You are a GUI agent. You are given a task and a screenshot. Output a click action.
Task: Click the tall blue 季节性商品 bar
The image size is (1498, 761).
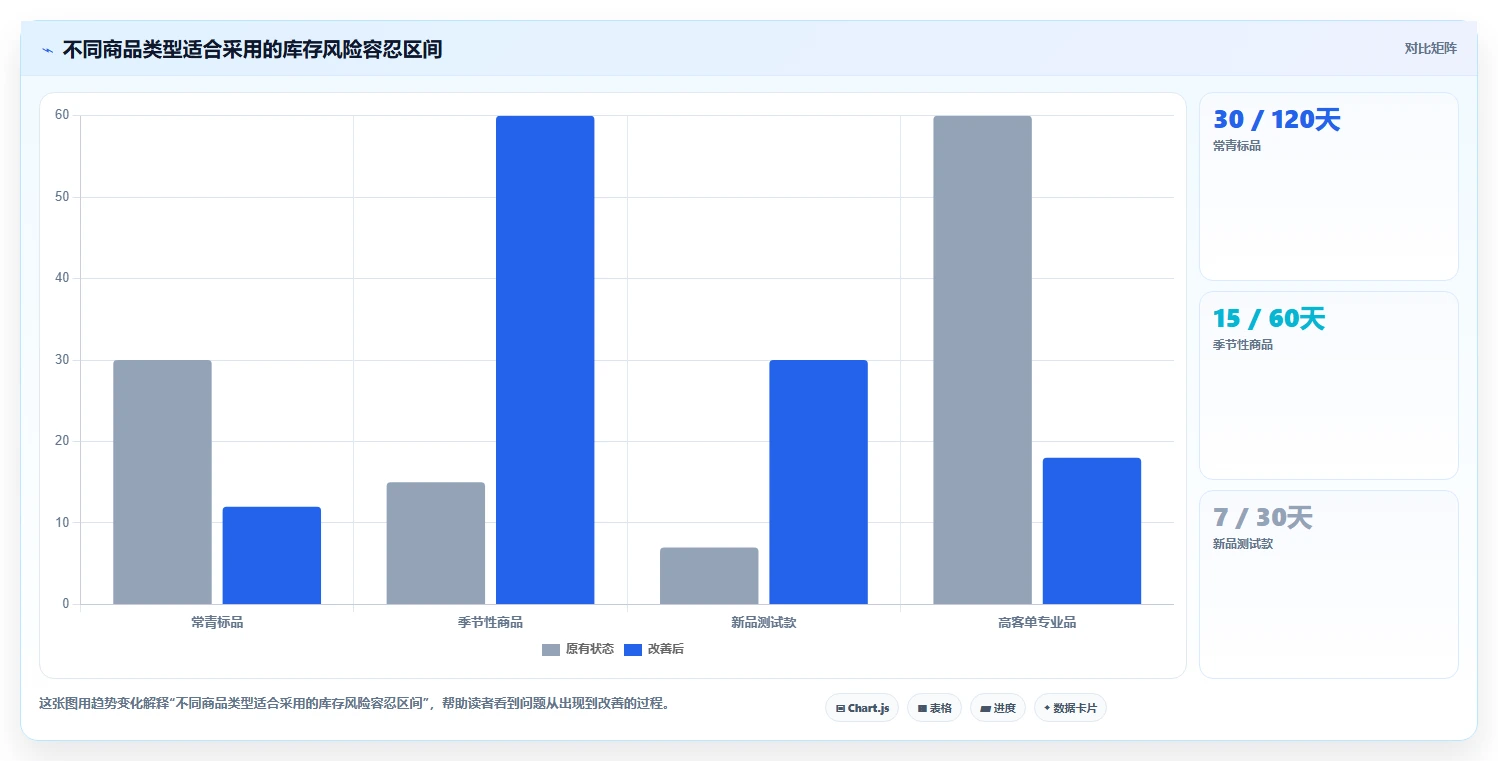click(545, 360)
